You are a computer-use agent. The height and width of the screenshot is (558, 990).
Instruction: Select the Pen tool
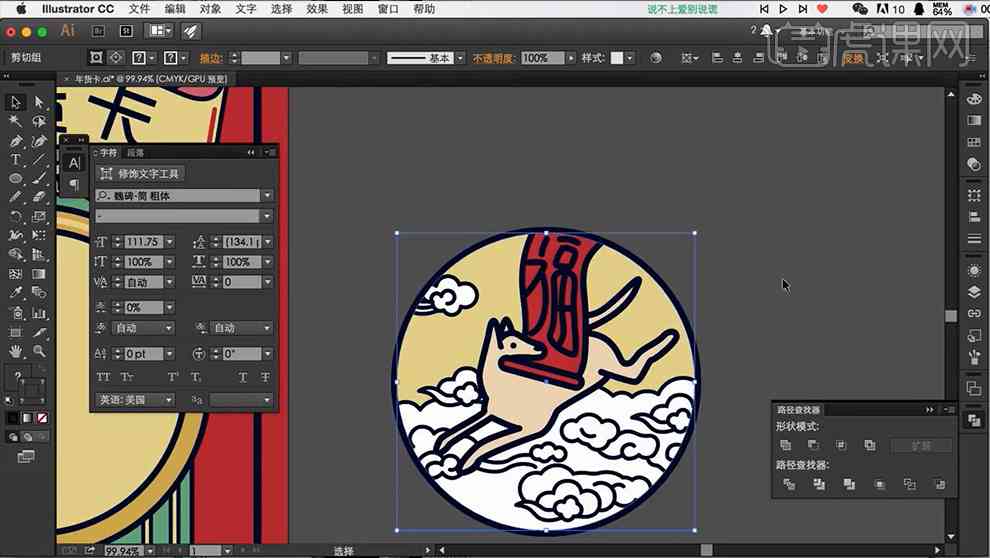click(15, 140)
